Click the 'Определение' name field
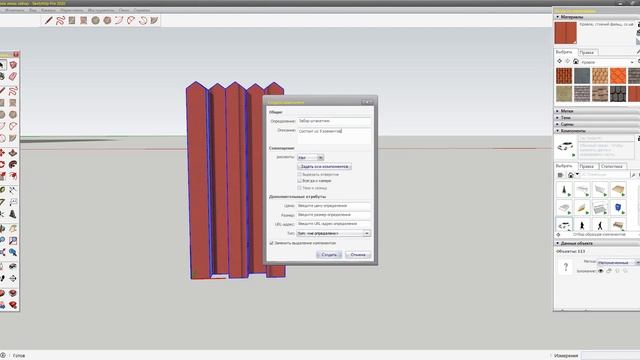 pyautogui.click(x=334, y=121)
